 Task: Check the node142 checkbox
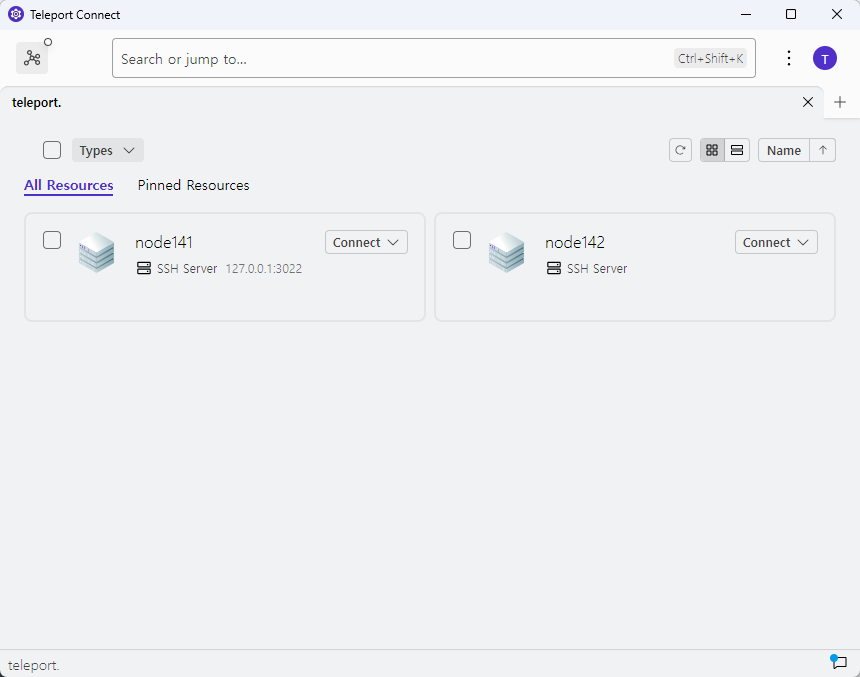462,240
